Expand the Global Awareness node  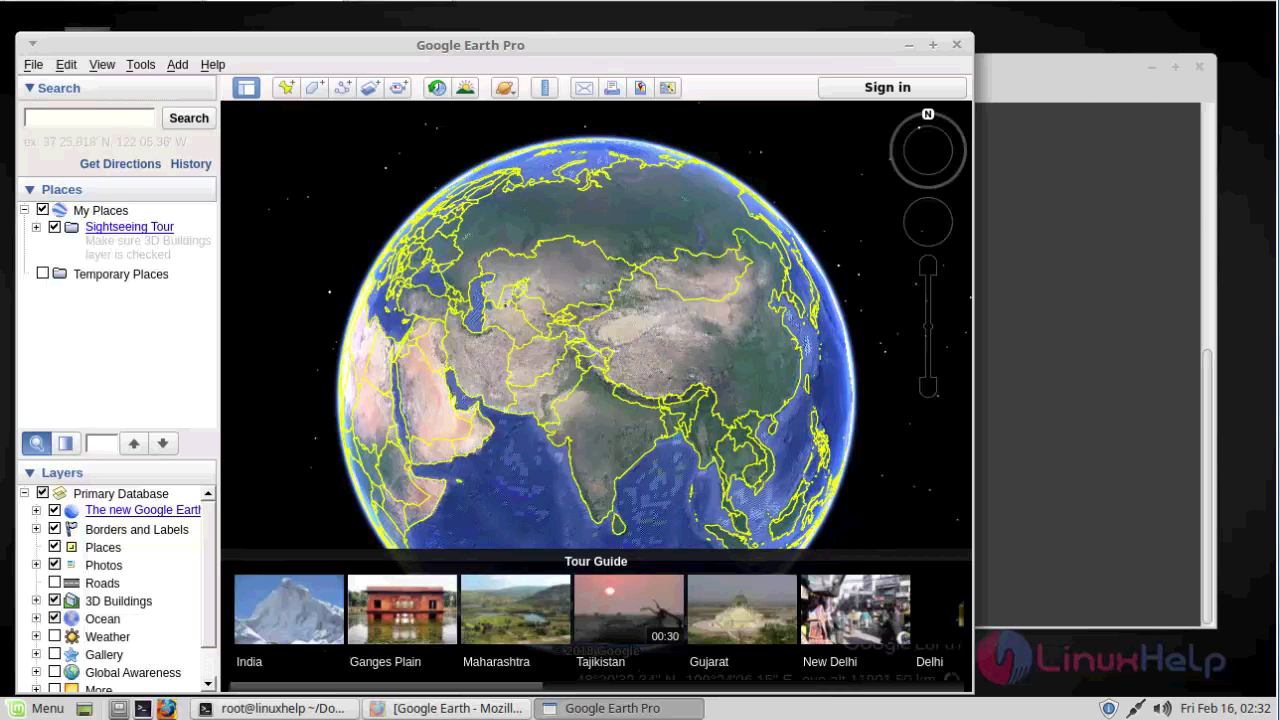(x=37, y=672)
